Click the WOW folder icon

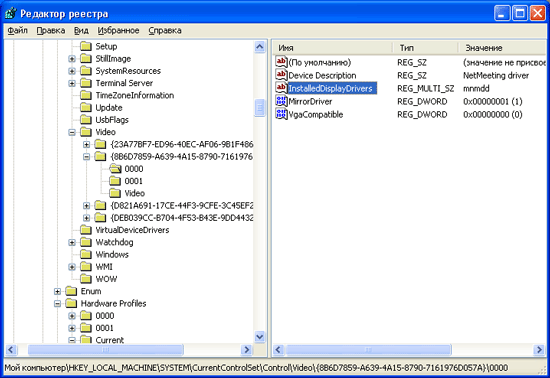click(x=86, y=279)
